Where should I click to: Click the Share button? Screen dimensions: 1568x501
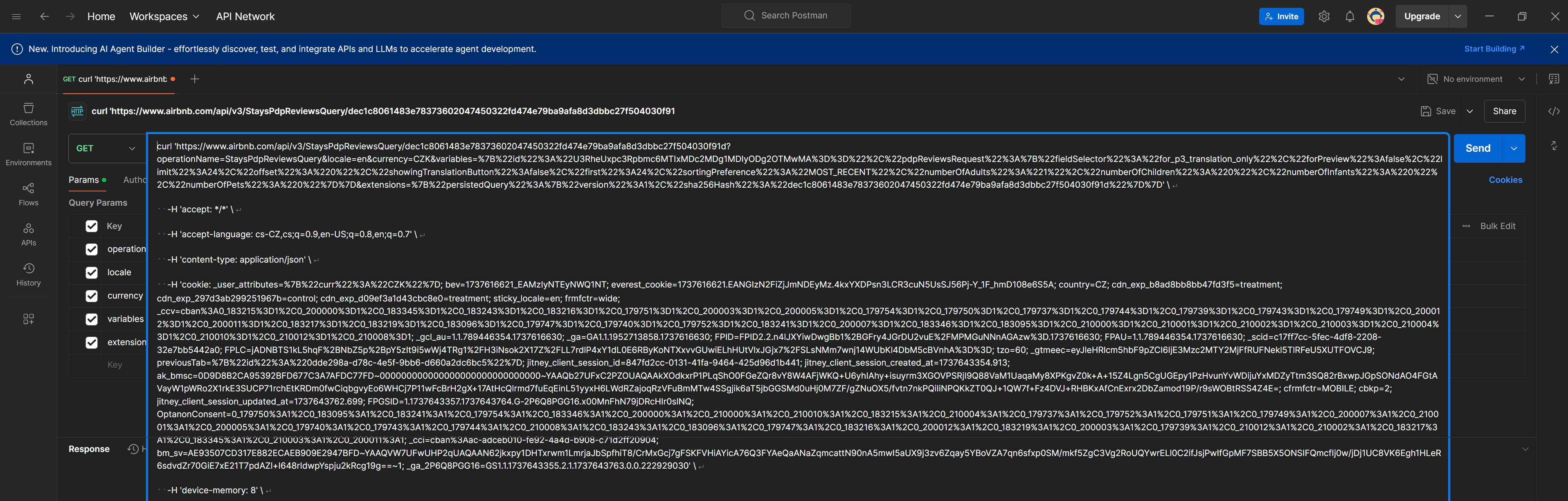[x=1504, y=111]
